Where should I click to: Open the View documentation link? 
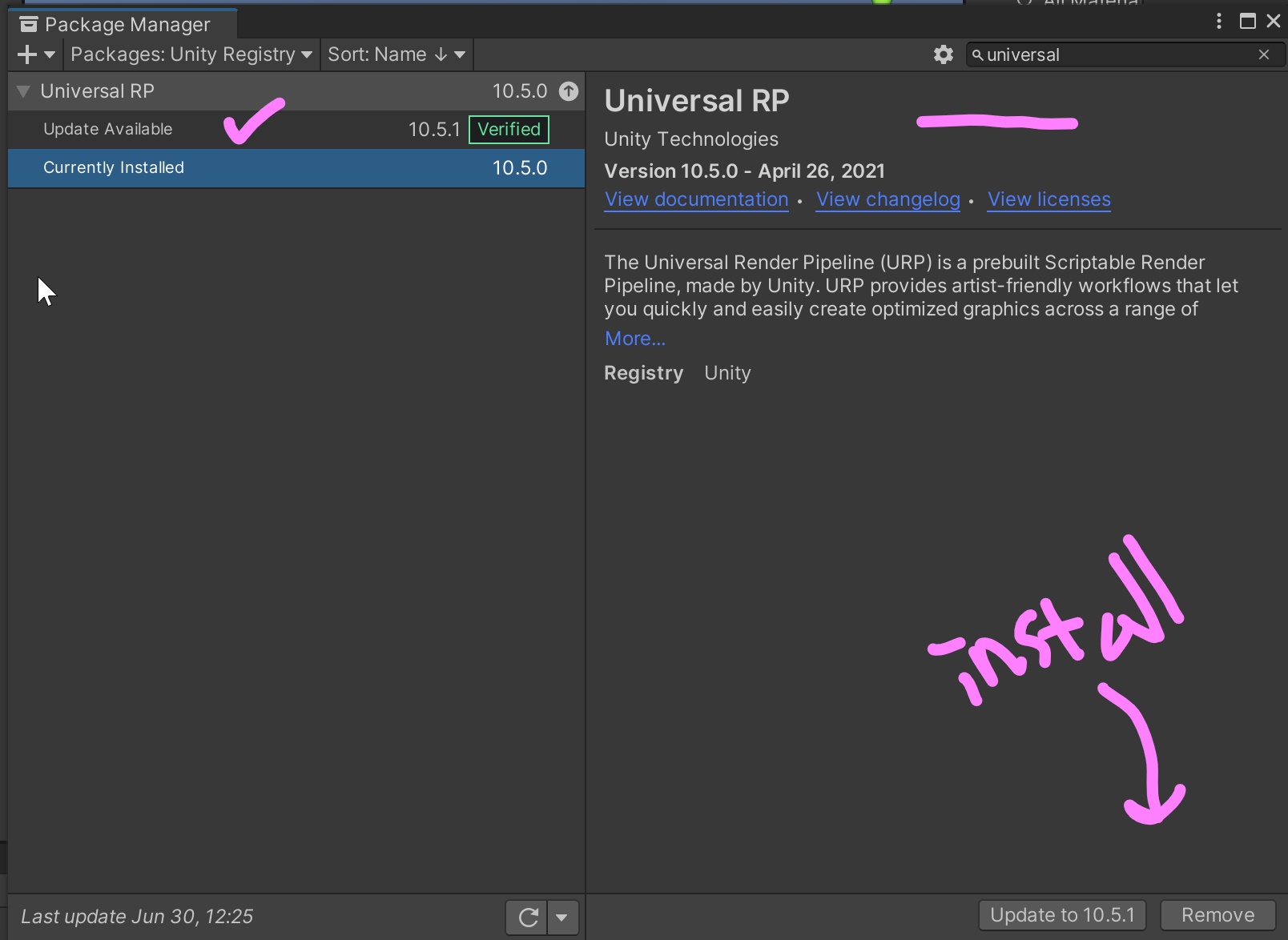tap(696, 199)
